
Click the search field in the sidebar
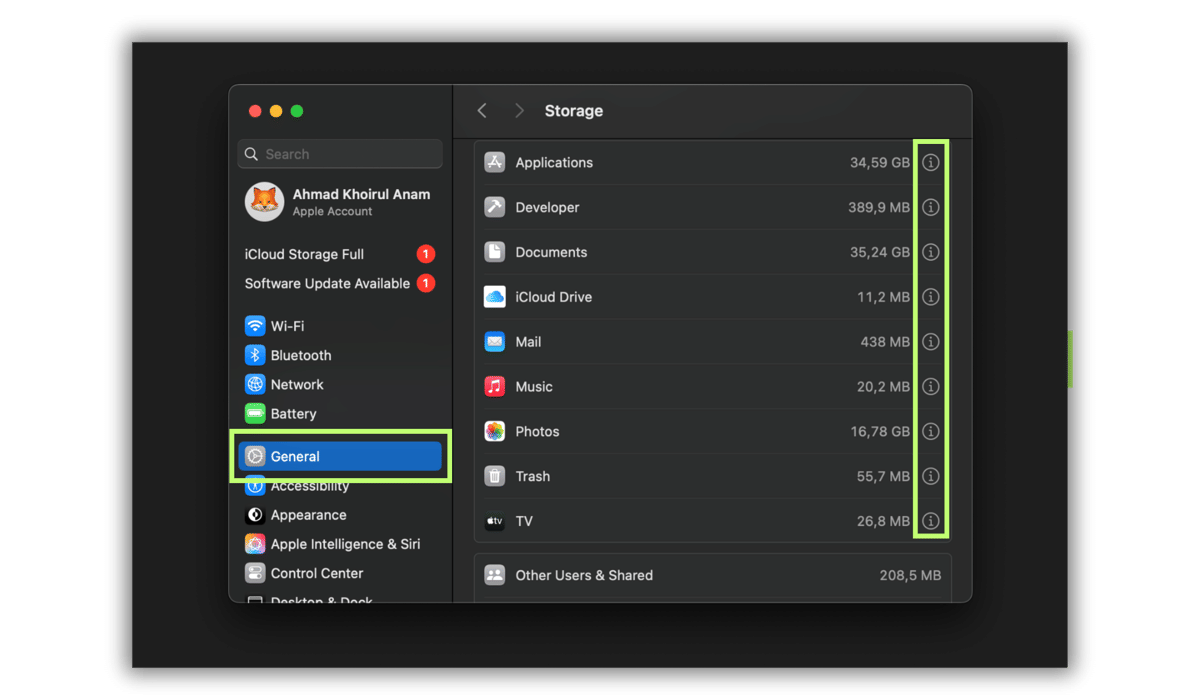point(339,153)
